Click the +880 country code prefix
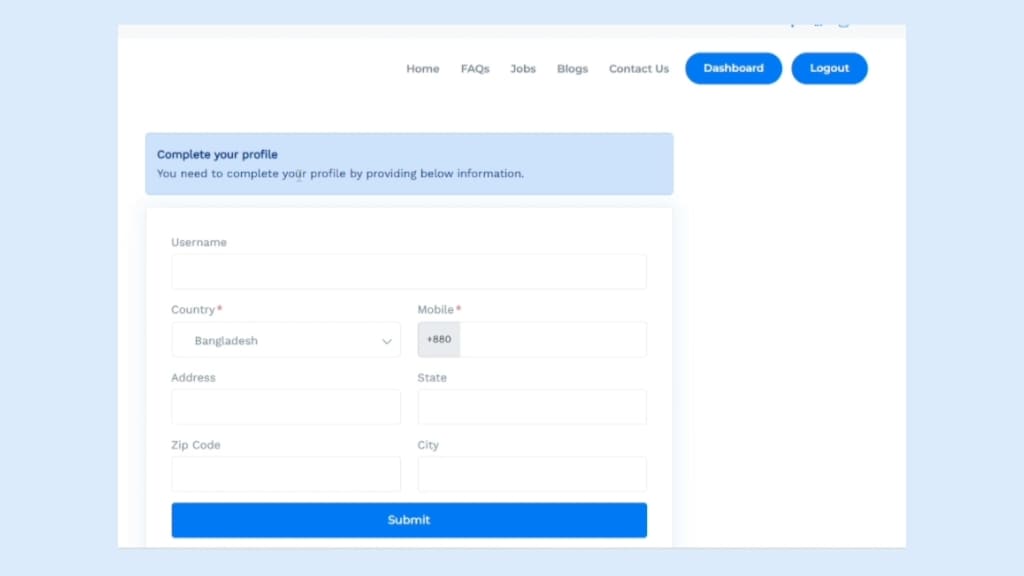 pos(439,340)
